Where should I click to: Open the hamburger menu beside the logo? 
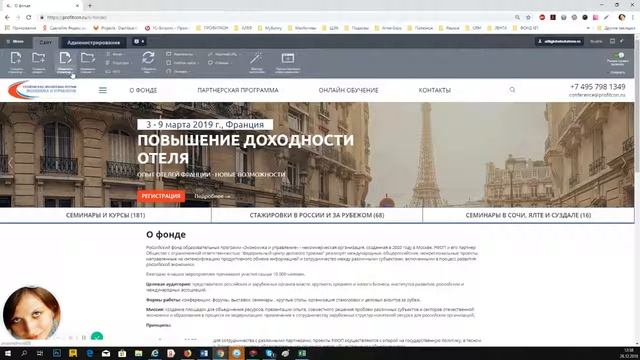click(x=103, y=90)
